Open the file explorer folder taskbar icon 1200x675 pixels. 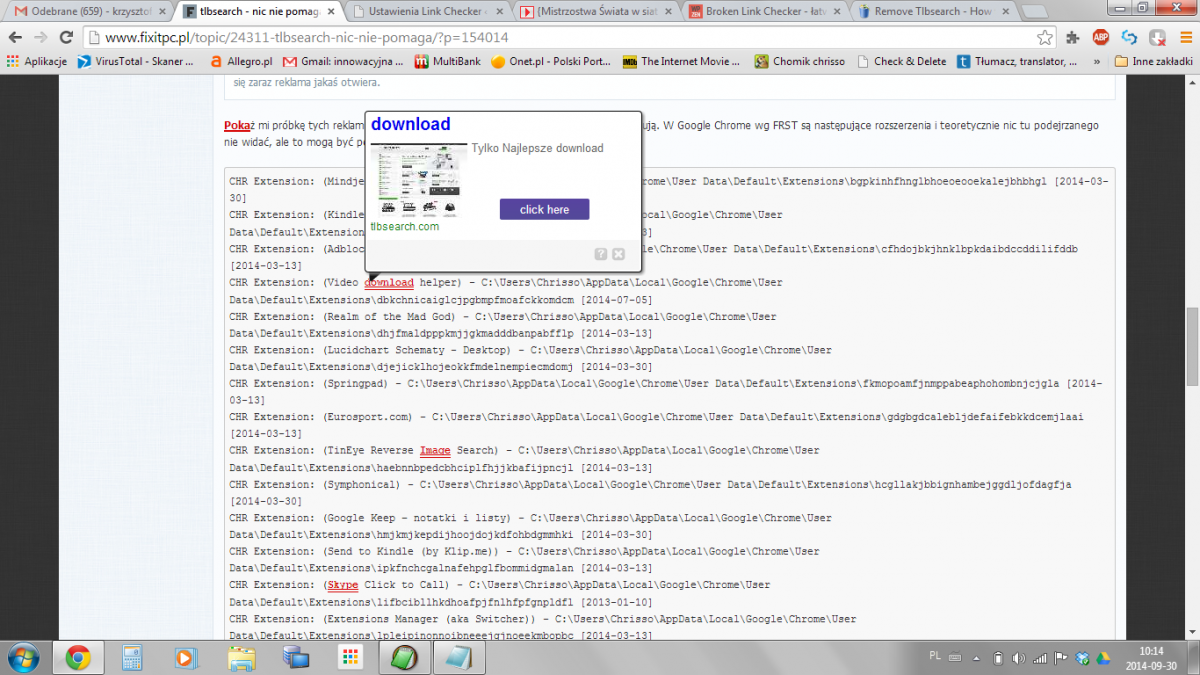(x=241, y=657)
